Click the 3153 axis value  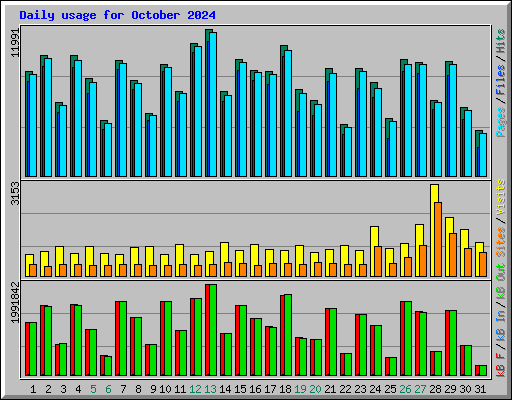16,193
